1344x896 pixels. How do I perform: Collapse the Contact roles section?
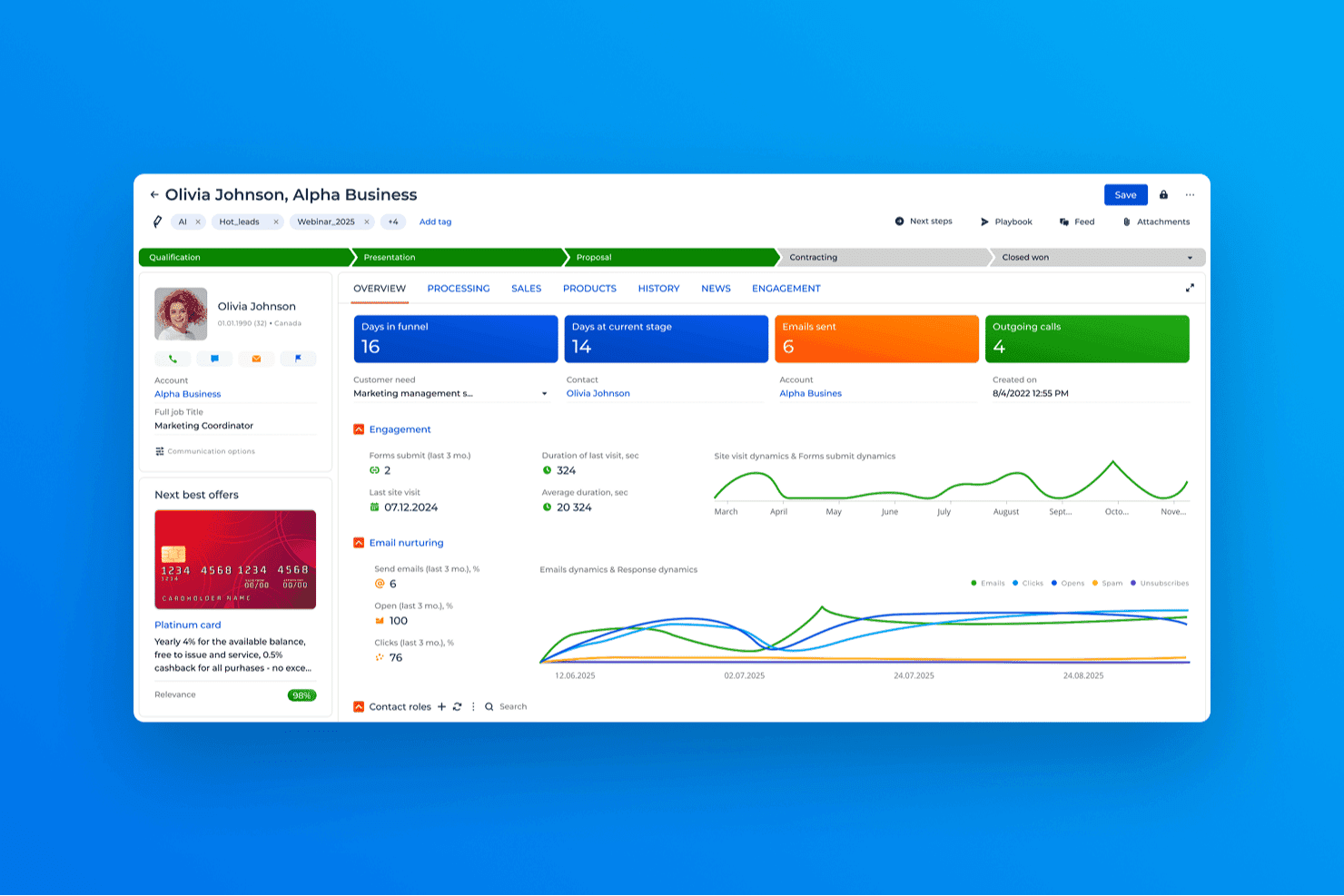point(359,706)
